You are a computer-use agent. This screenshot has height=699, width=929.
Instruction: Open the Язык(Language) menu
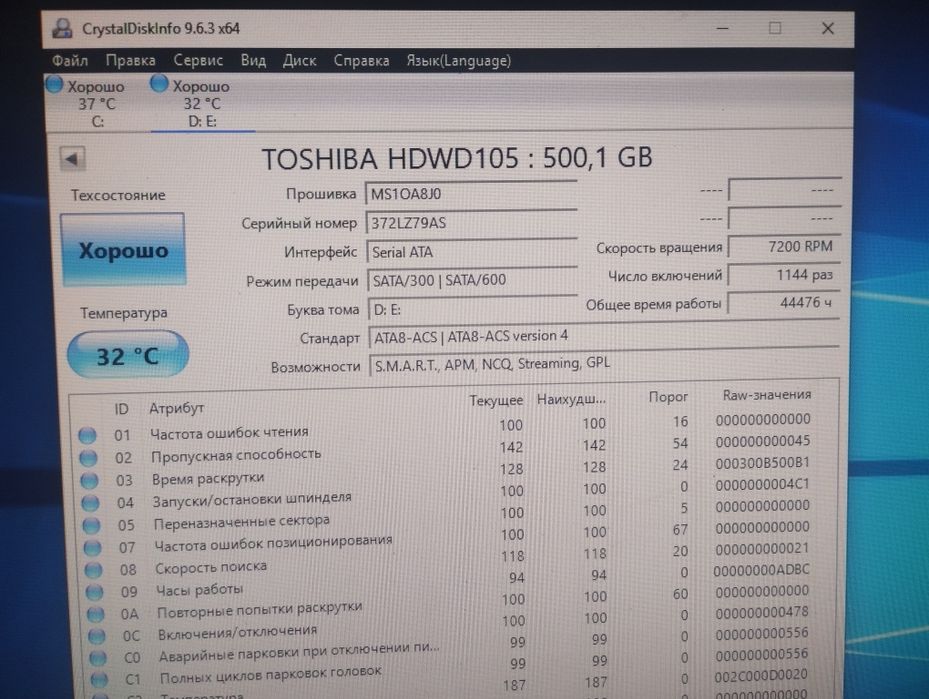pyautogui.click(x=459, y=60)
